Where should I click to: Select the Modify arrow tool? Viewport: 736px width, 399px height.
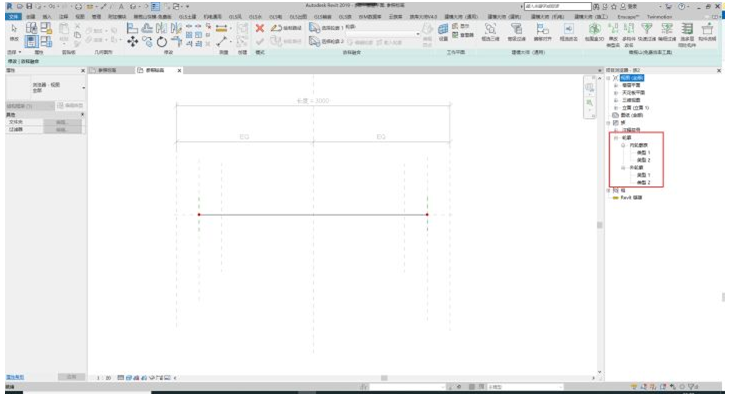pyautogui.click(x=14, y=29)
